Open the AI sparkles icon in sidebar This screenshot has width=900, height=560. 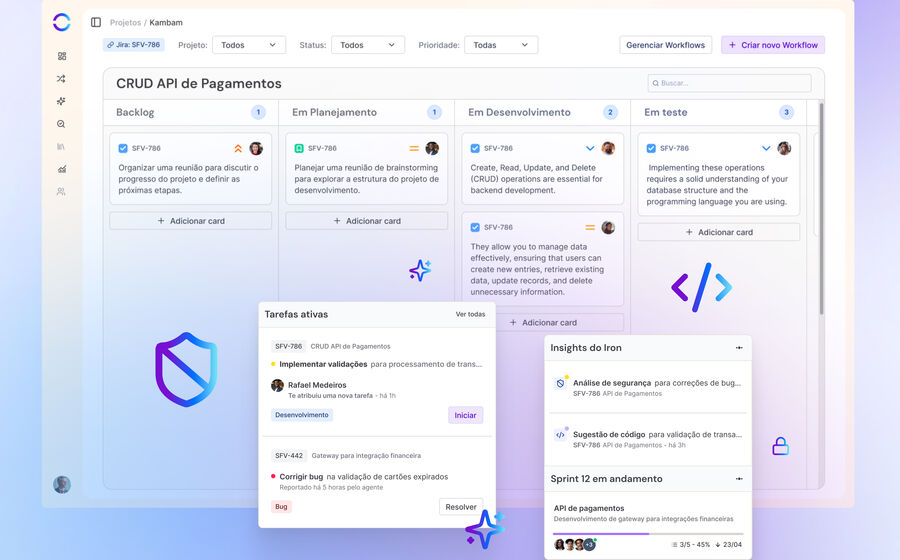click(61, 101)
